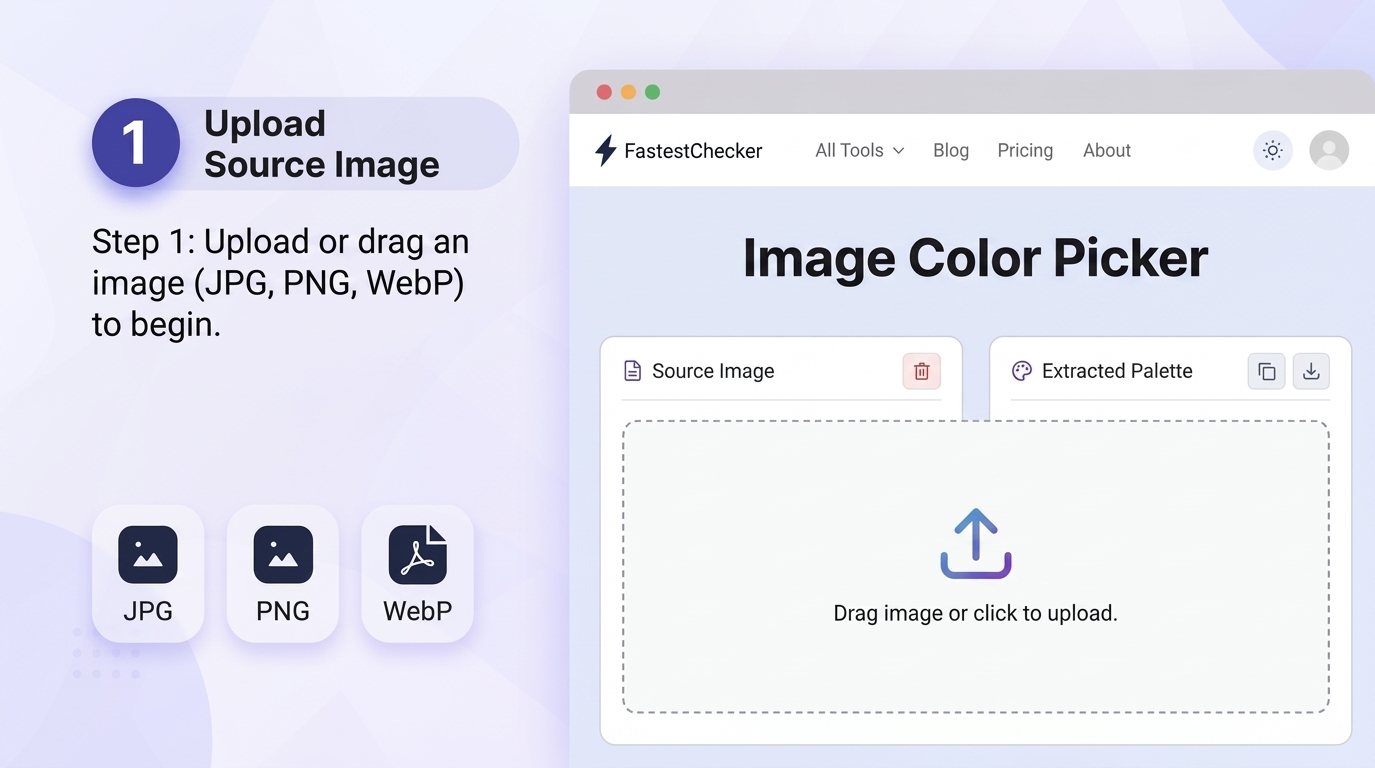Select the WebP format tile
This screenshot has height=768, width=1375.
pyautogui.click(x=417, y=573)
